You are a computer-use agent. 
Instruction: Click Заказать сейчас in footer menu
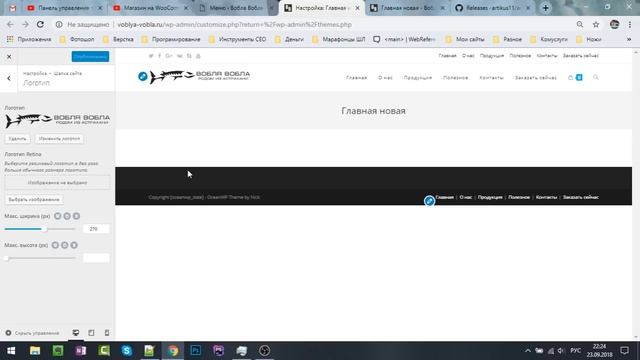tap(580, 197)
